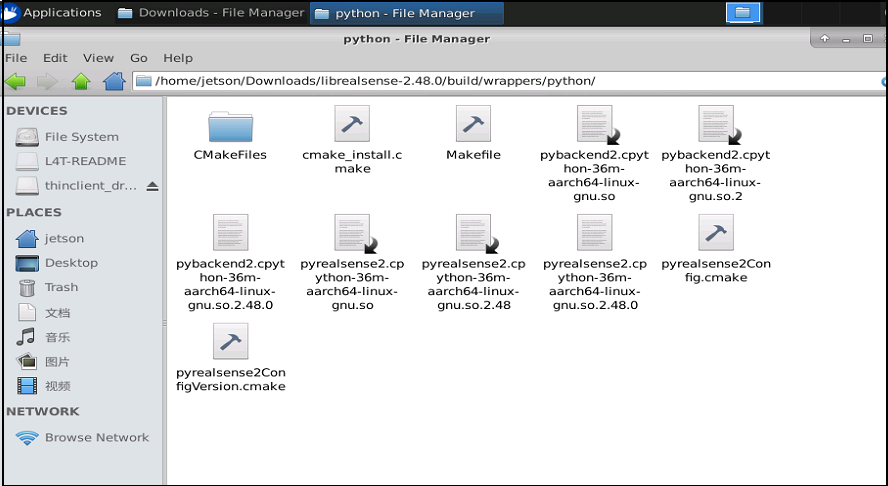Select pyrealsense2 gnu.so.2.48 symlink icon
The height and width of the screenshot is (486, 888).
pyautogui.click(x=476, y=233)
